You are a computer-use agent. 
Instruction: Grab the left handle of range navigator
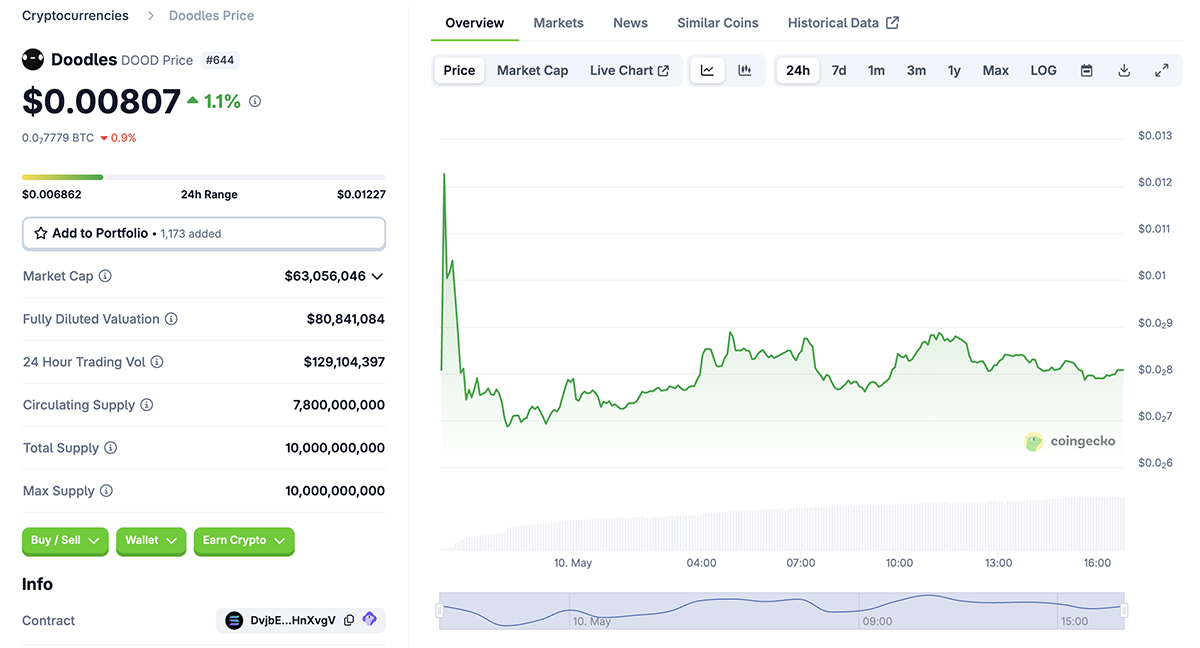[439, 610]
